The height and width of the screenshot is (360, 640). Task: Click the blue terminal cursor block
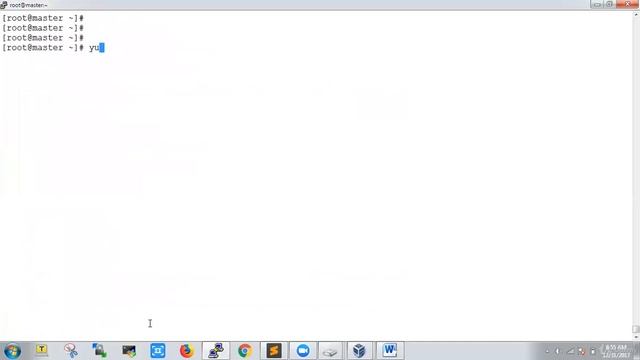(102, 48)
